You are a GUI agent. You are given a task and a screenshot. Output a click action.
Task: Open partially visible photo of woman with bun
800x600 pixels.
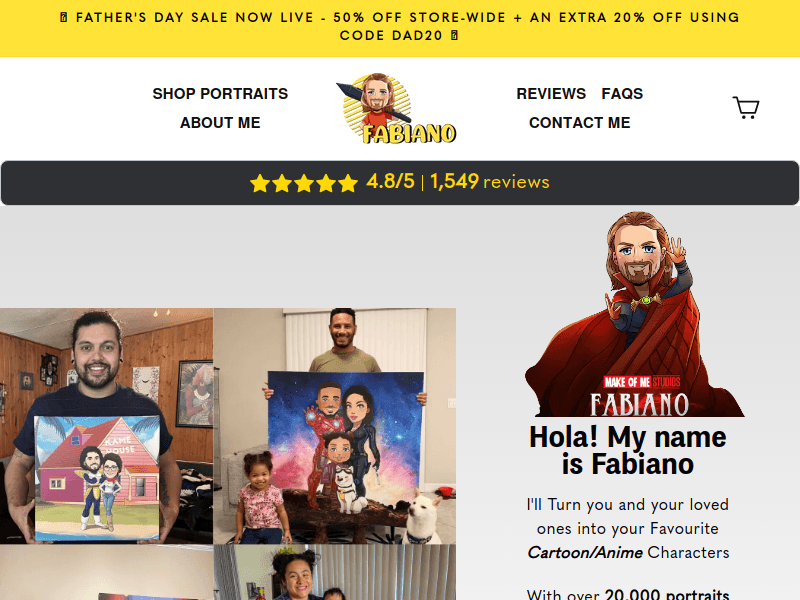335,572
